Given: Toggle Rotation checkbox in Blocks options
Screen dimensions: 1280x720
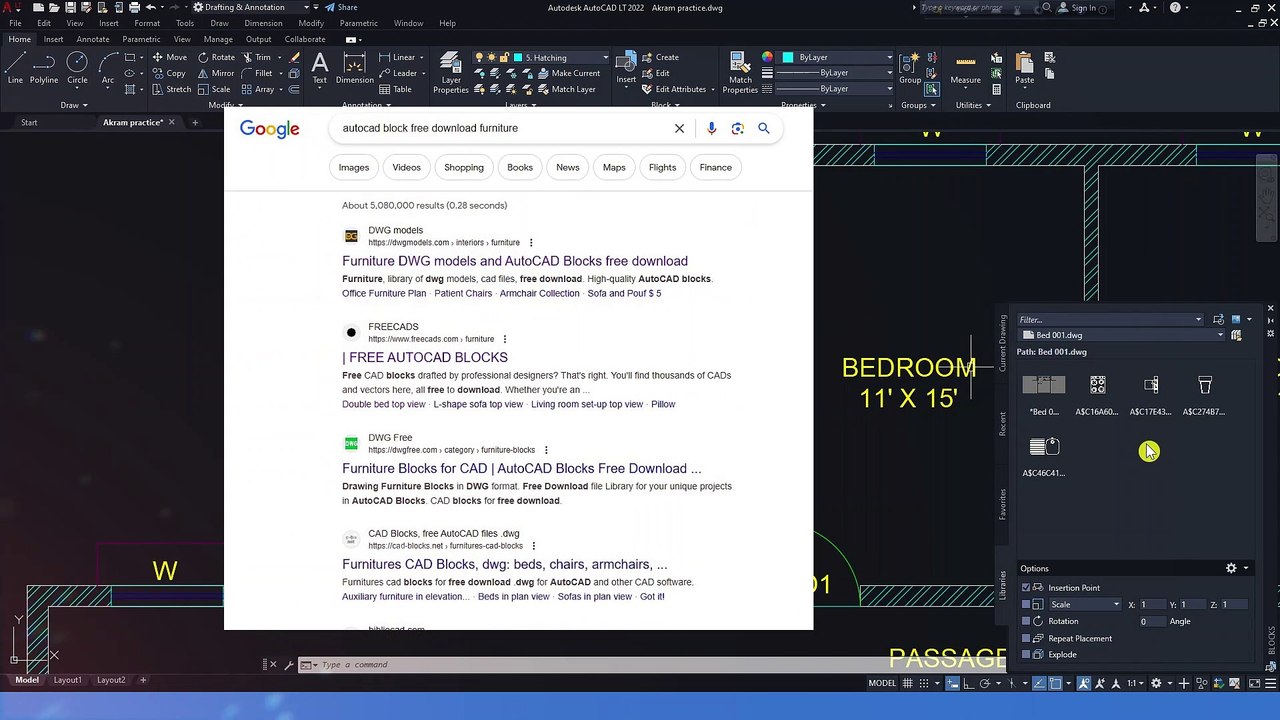Looking at the screenshot, I should click(1026, 621).
